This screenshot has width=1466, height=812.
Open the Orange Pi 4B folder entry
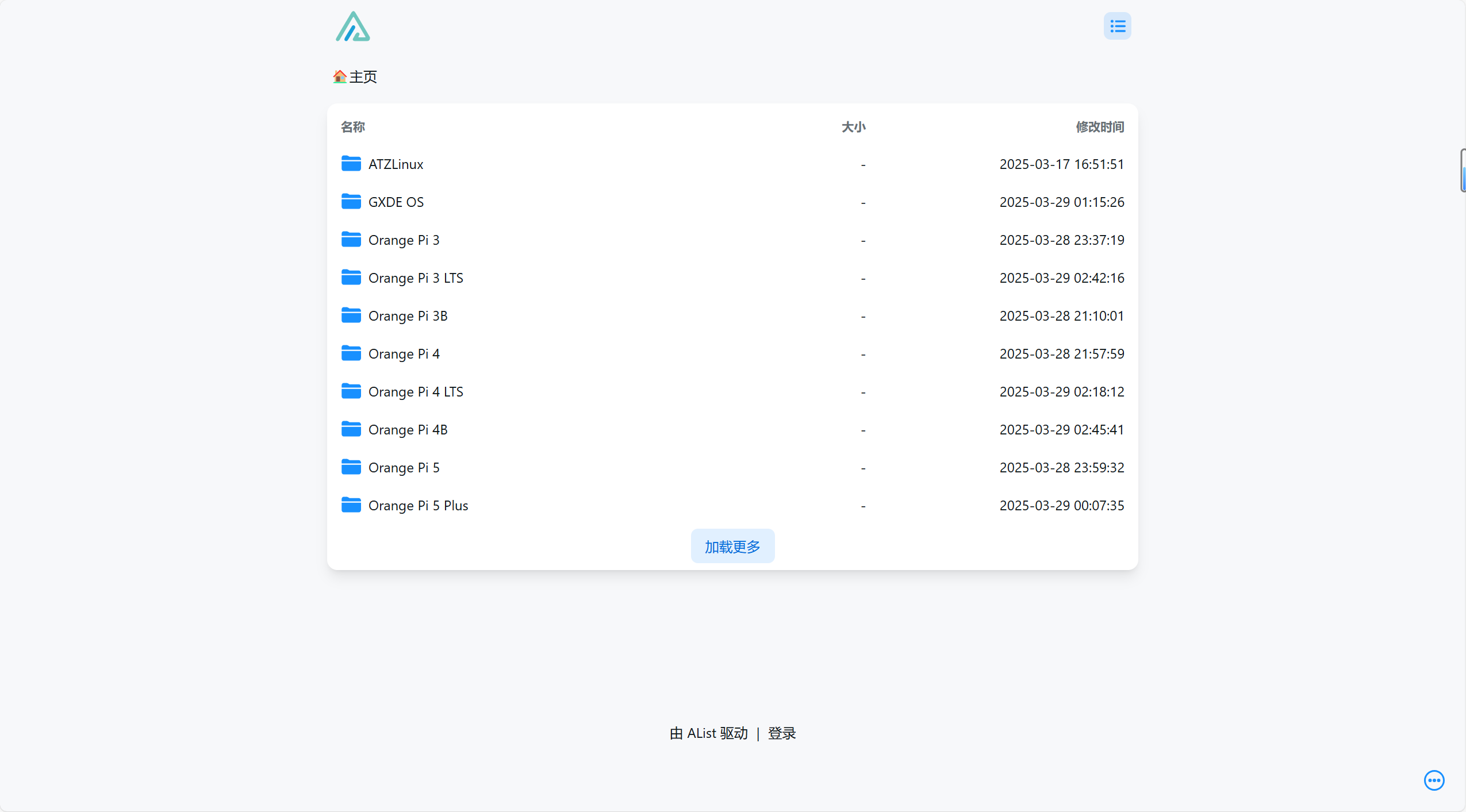pyautogui.click(x=407, y=430)
